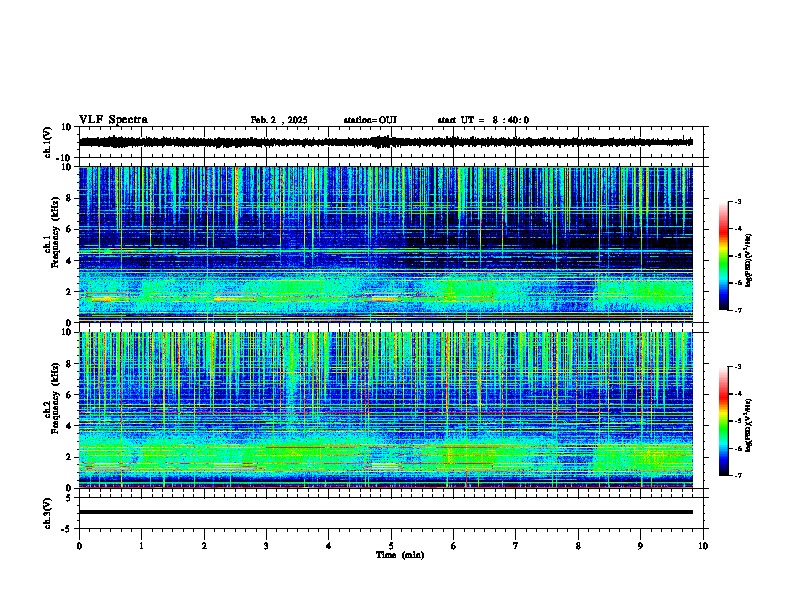
Task: Click the "-3" label on ch.1 colorbar
Action: click(x=738, y=201)
